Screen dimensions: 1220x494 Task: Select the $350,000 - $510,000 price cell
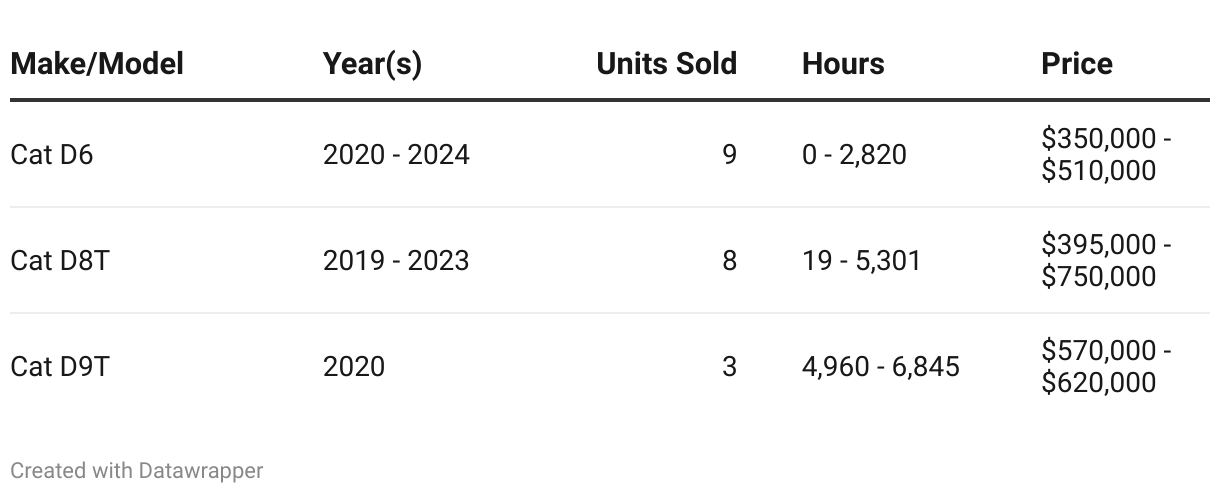[x=1106, y=155]
